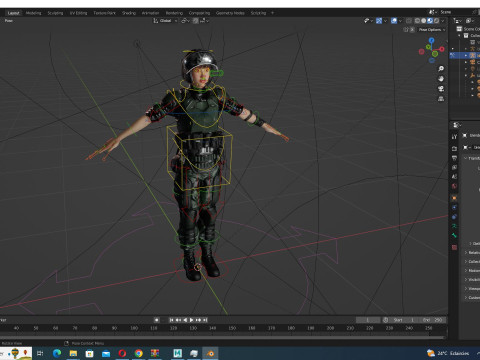This screenshot has width=480, height=360.
Task: Open the Texture Paint workspace tab
Action: pyautogui.click(x=104, y=13)
